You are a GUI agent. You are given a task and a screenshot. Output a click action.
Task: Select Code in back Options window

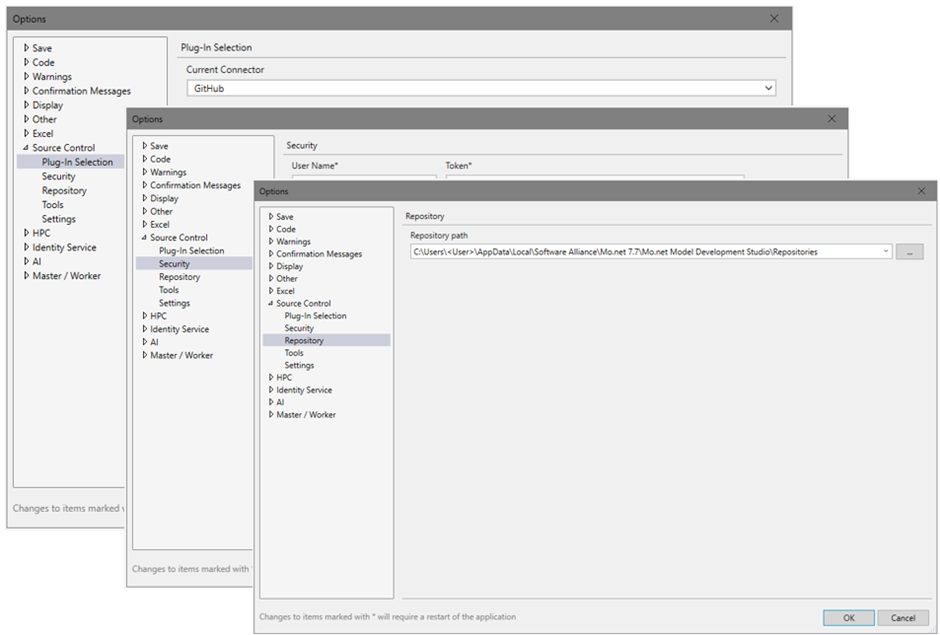[x=43, y=62]
